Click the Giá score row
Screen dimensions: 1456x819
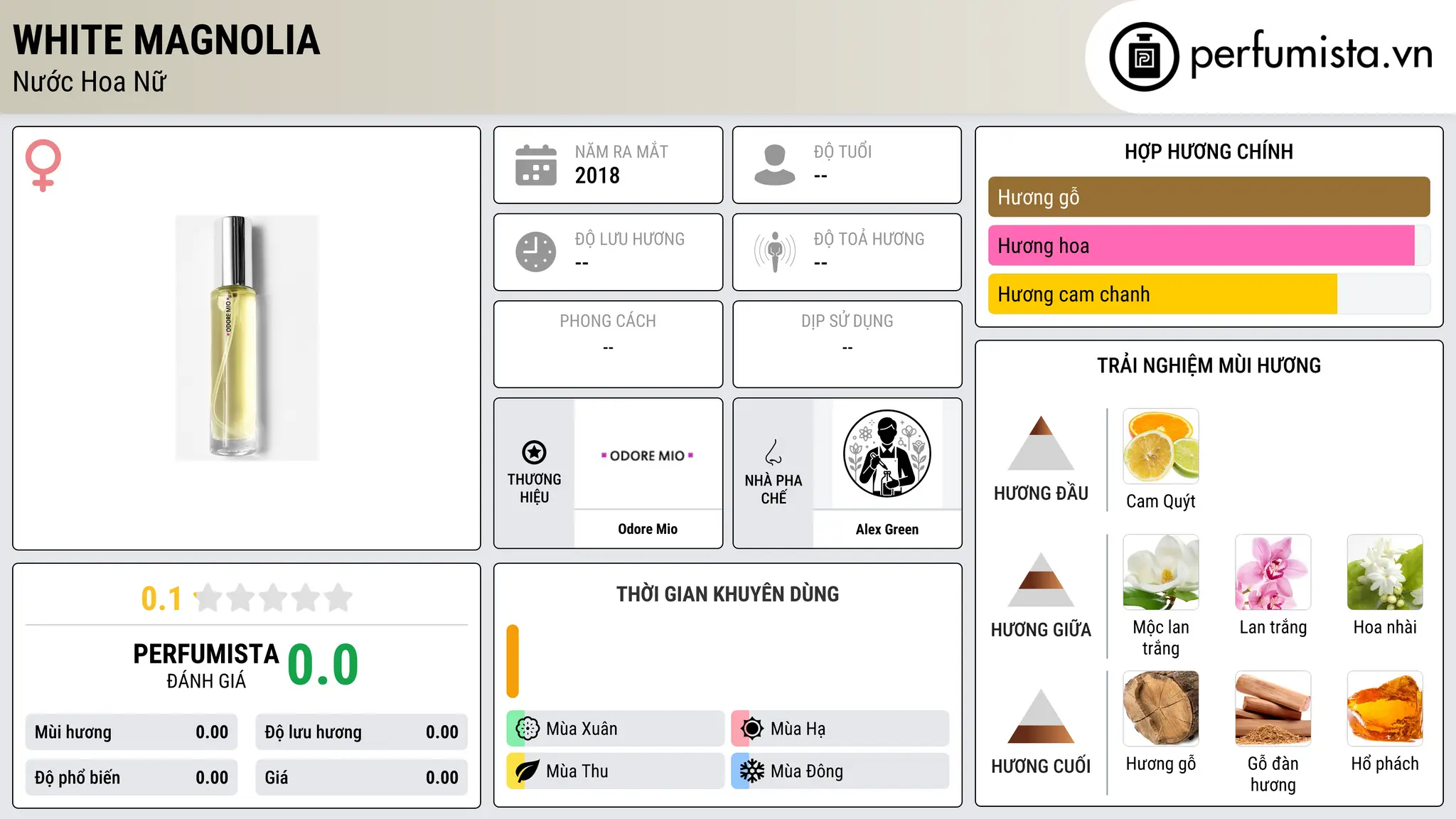pyautogui.click(x=361, y=778)
